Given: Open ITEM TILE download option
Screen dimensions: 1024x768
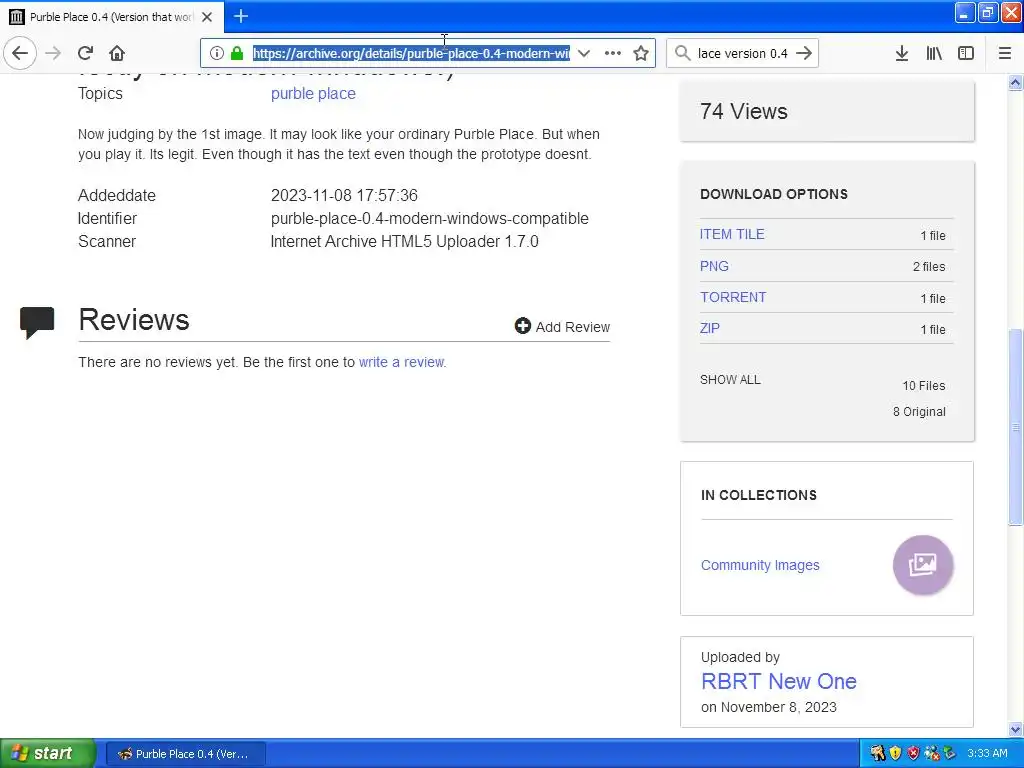Looking at the screenshot, I should (732, 234).
